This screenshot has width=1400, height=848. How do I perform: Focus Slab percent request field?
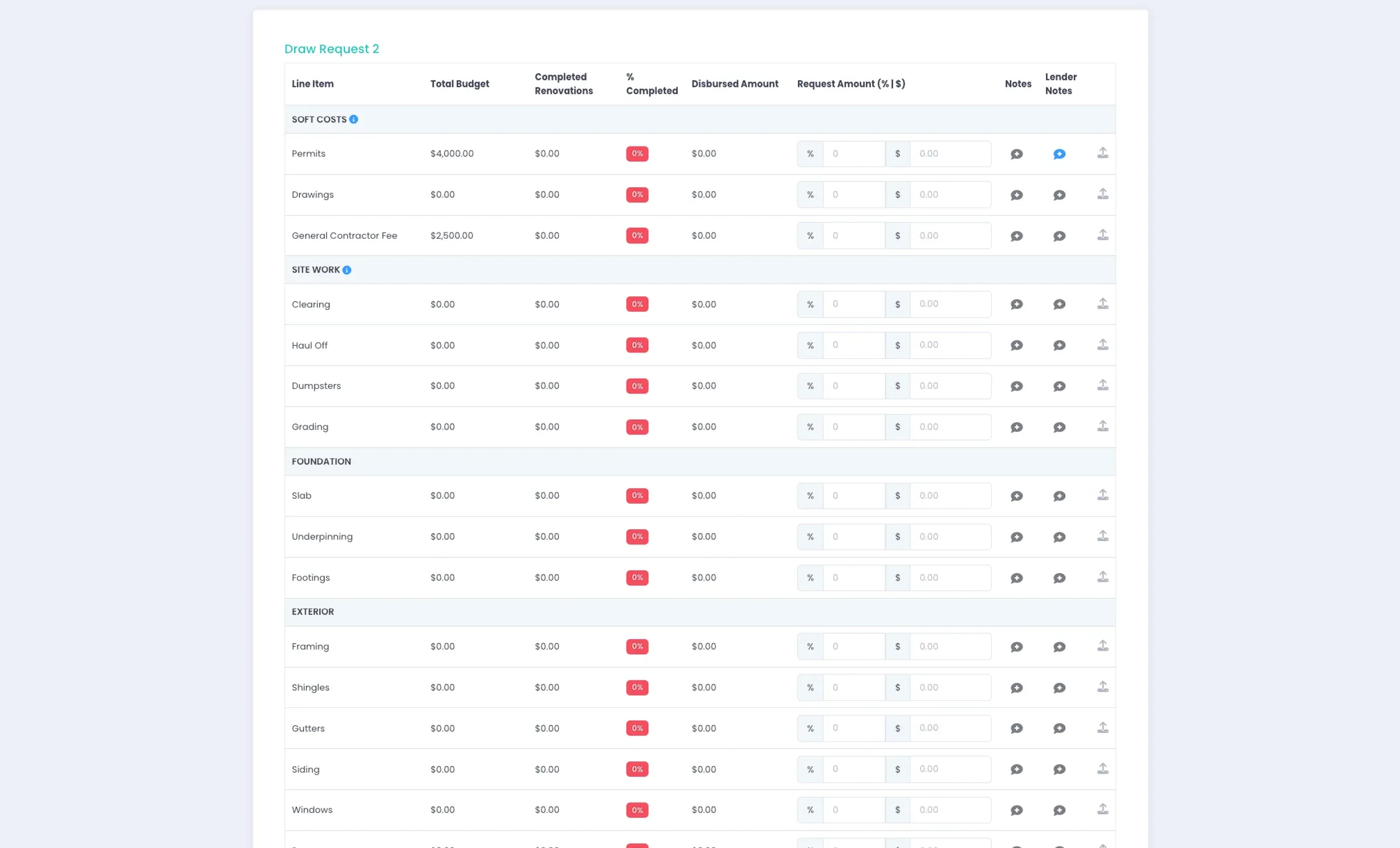[854, 495]
